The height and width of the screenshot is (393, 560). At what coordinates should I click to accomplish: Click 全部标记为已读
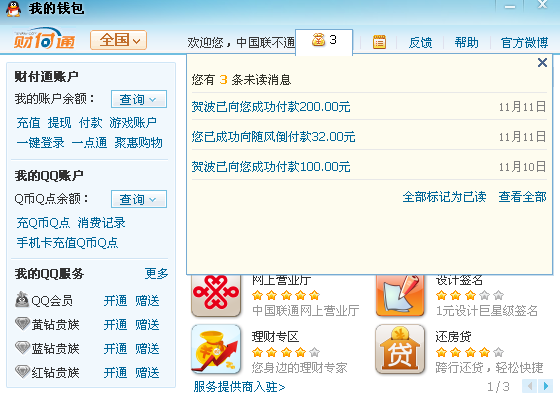[444, 196]
